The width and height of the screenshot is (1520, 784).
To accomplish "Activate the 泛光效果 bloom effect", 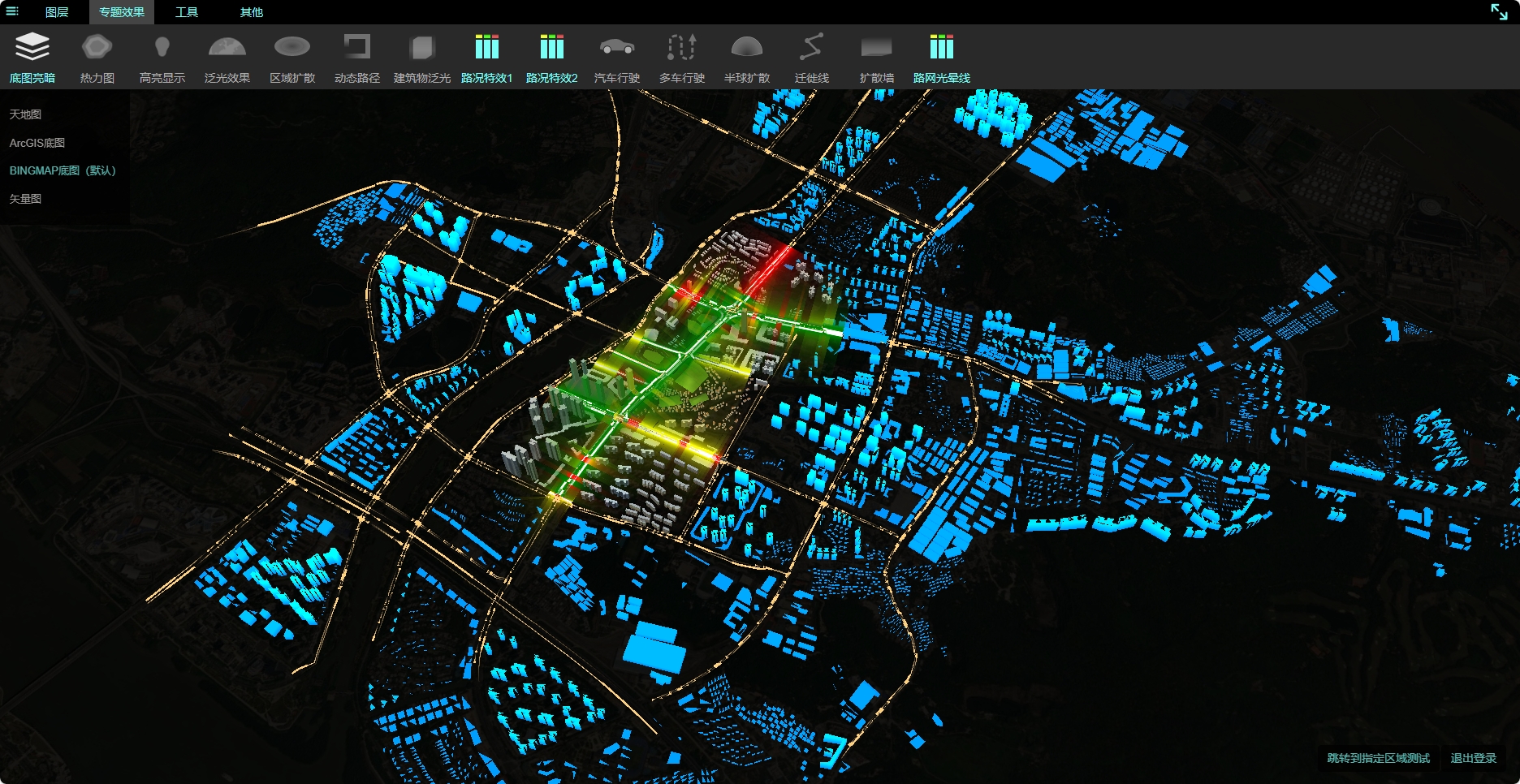I will pos(227,49).
